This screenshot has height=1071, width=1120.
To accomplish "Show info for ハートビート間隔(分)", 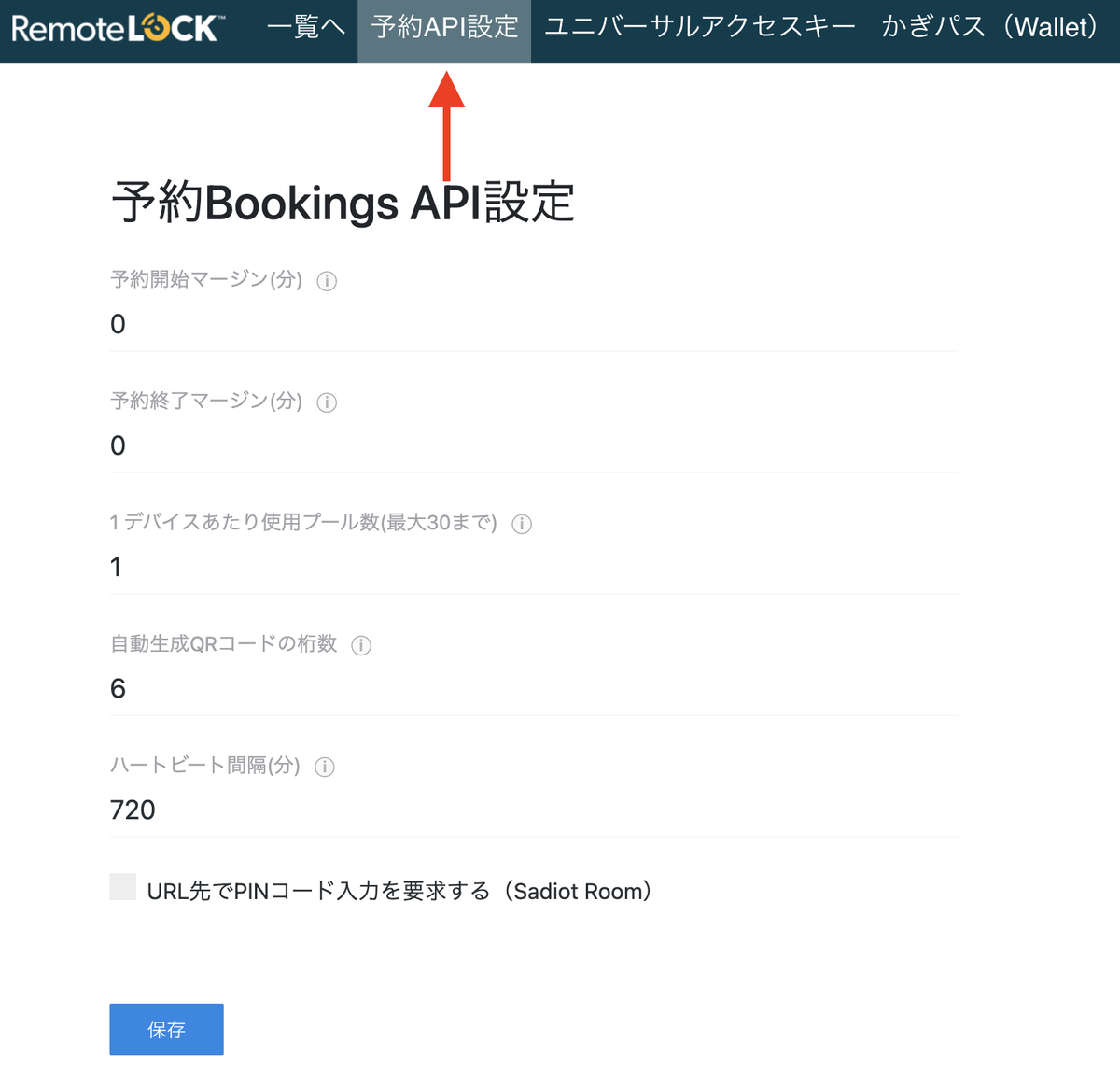I will coord(325,767).
